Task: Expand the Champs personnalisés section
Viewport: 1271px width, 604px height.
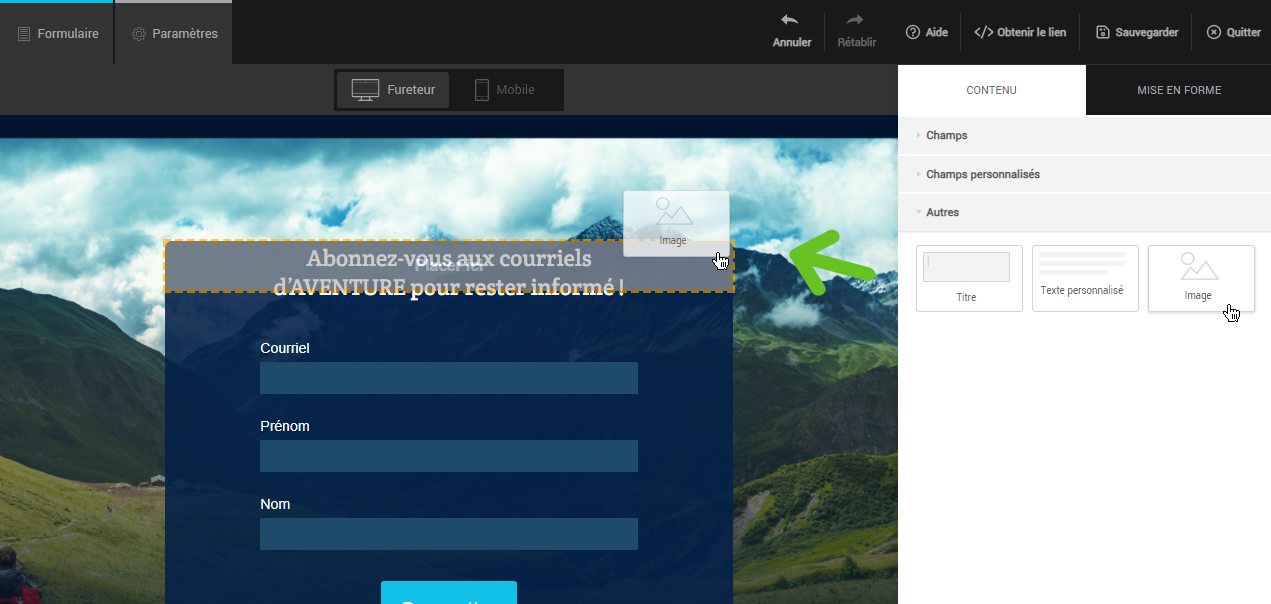Action: (982, 174)
